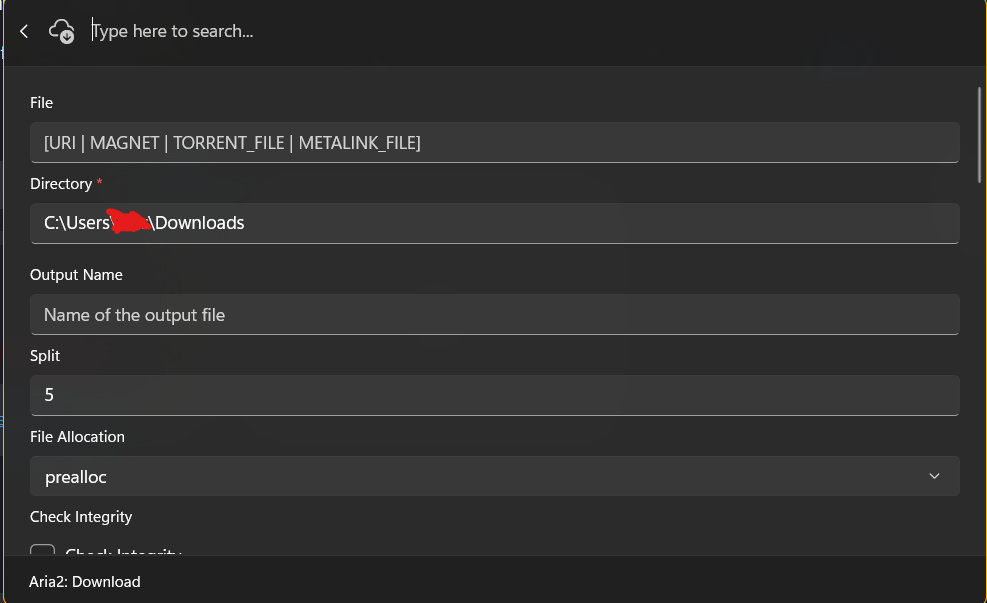The height and width of the screenshot is (603, 987).
Task: Select the Output Name text field
Action: click(x=494, y=315)
